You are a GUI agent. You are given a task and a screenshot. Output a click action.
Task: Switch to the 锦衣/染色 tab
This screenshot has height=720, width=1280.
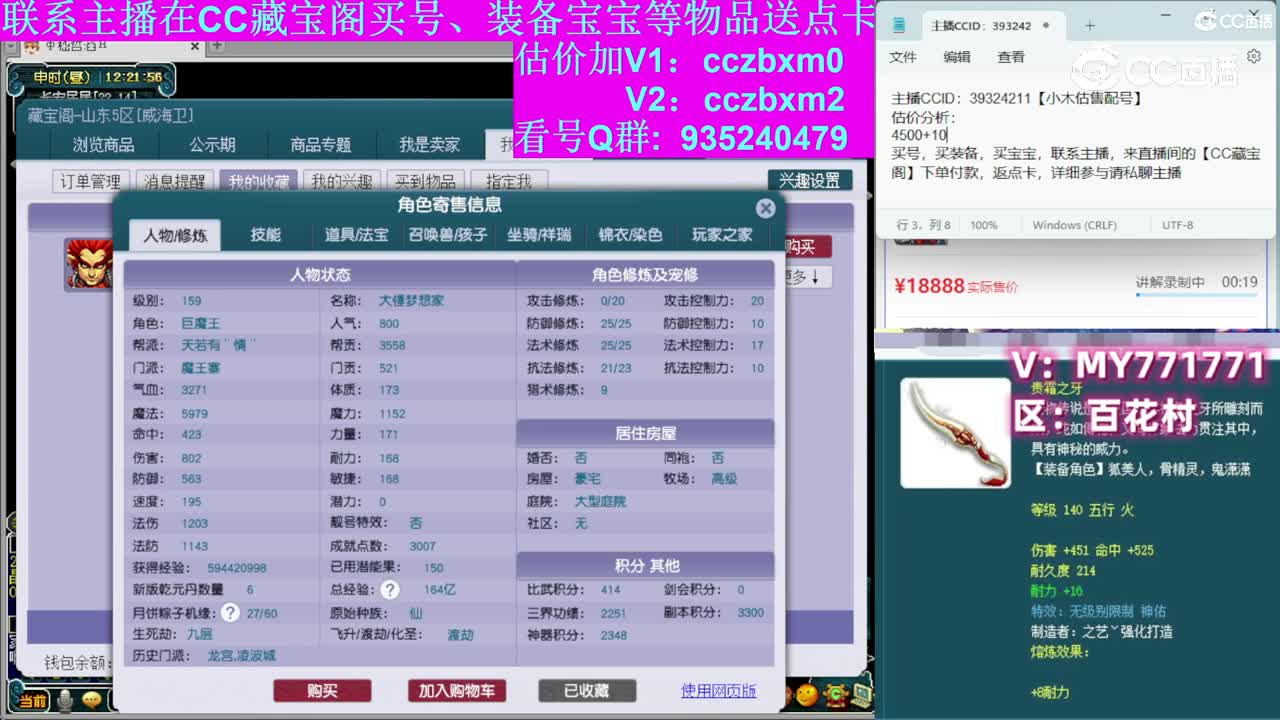point(630,235)
